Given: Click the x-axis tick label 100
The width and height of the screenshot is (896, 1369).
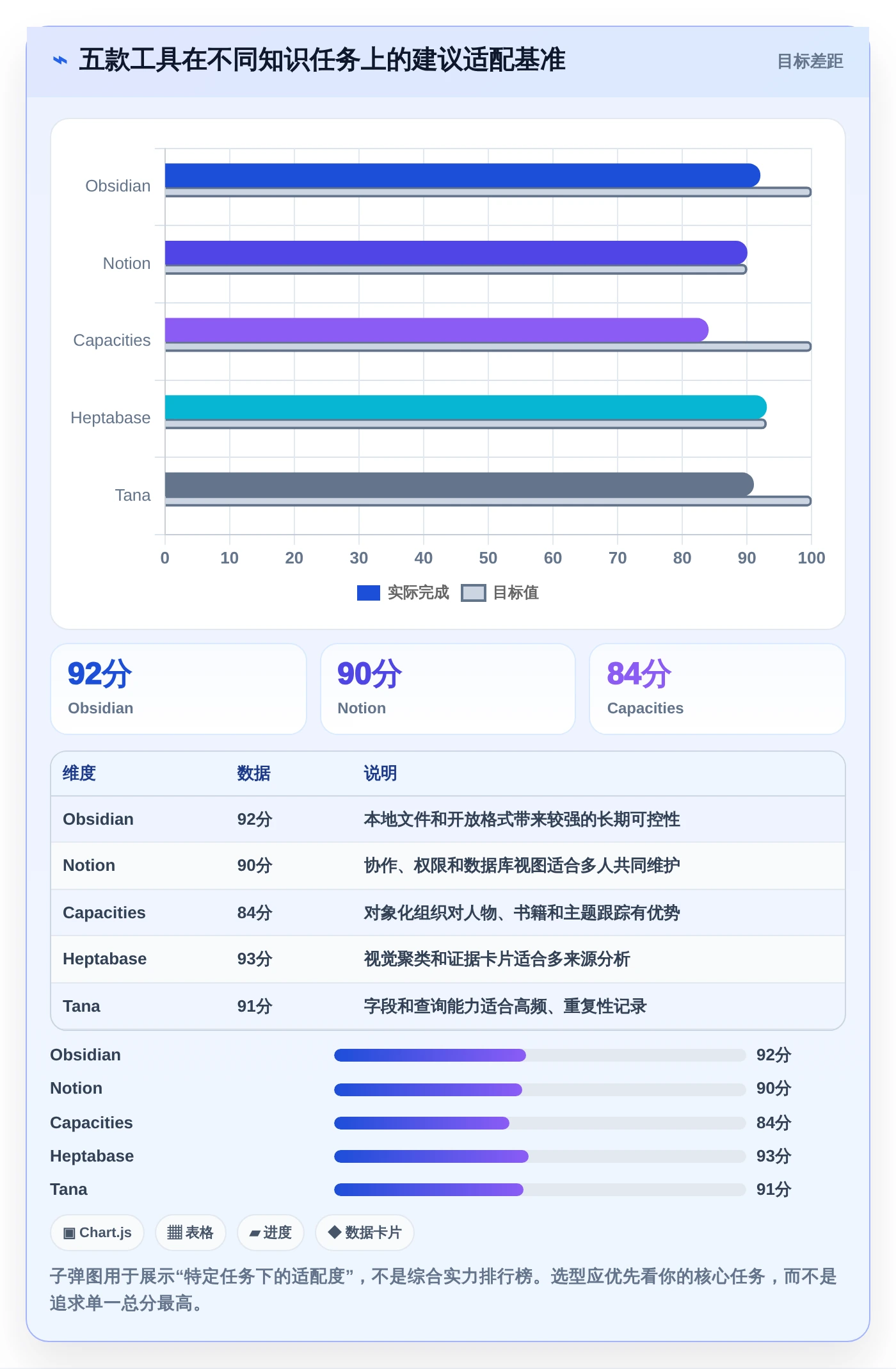Looking at the screenshot, I should click(x=812, y=558).
